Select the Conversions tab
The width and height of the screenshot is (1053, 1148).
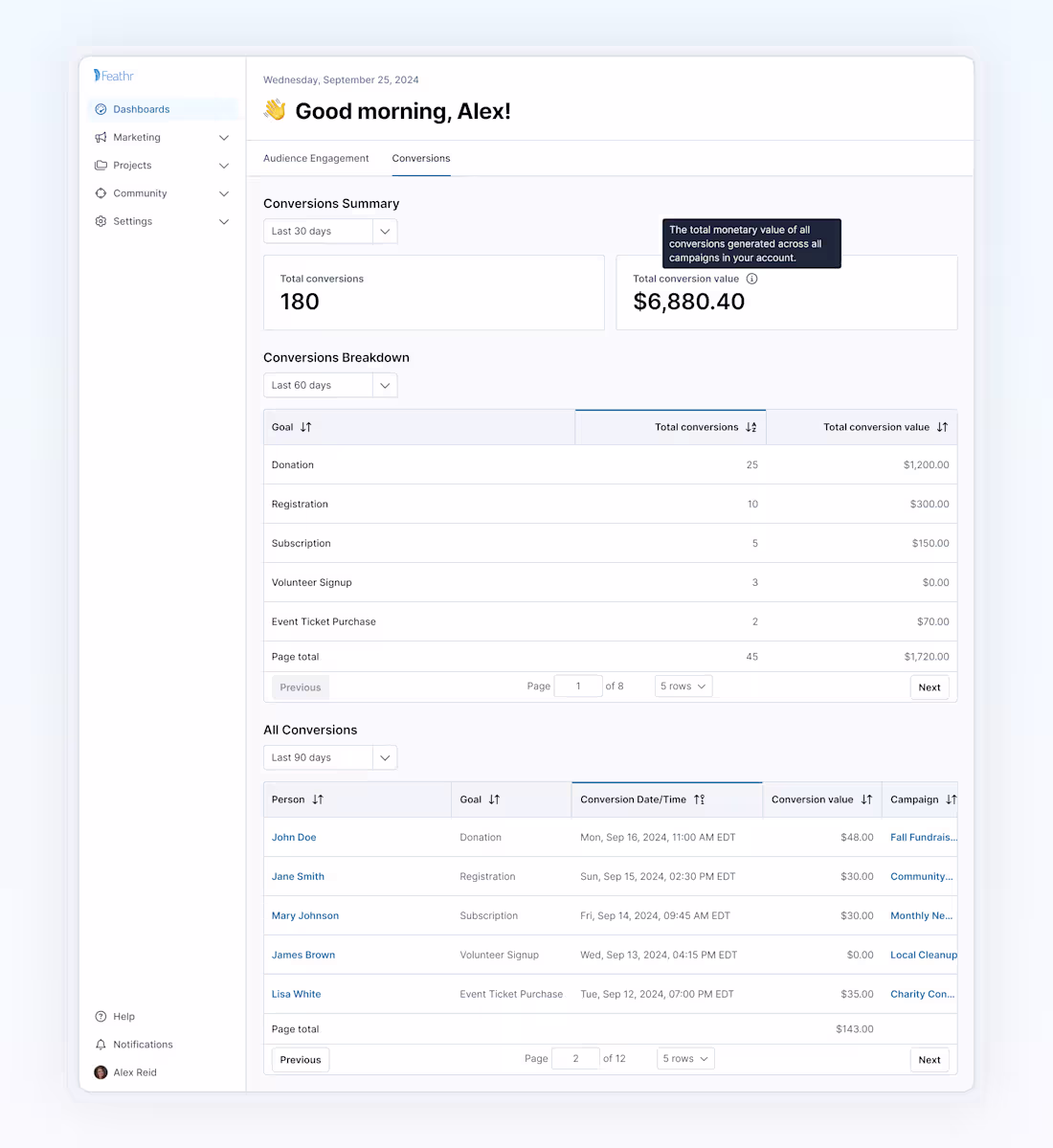(420, 158)
